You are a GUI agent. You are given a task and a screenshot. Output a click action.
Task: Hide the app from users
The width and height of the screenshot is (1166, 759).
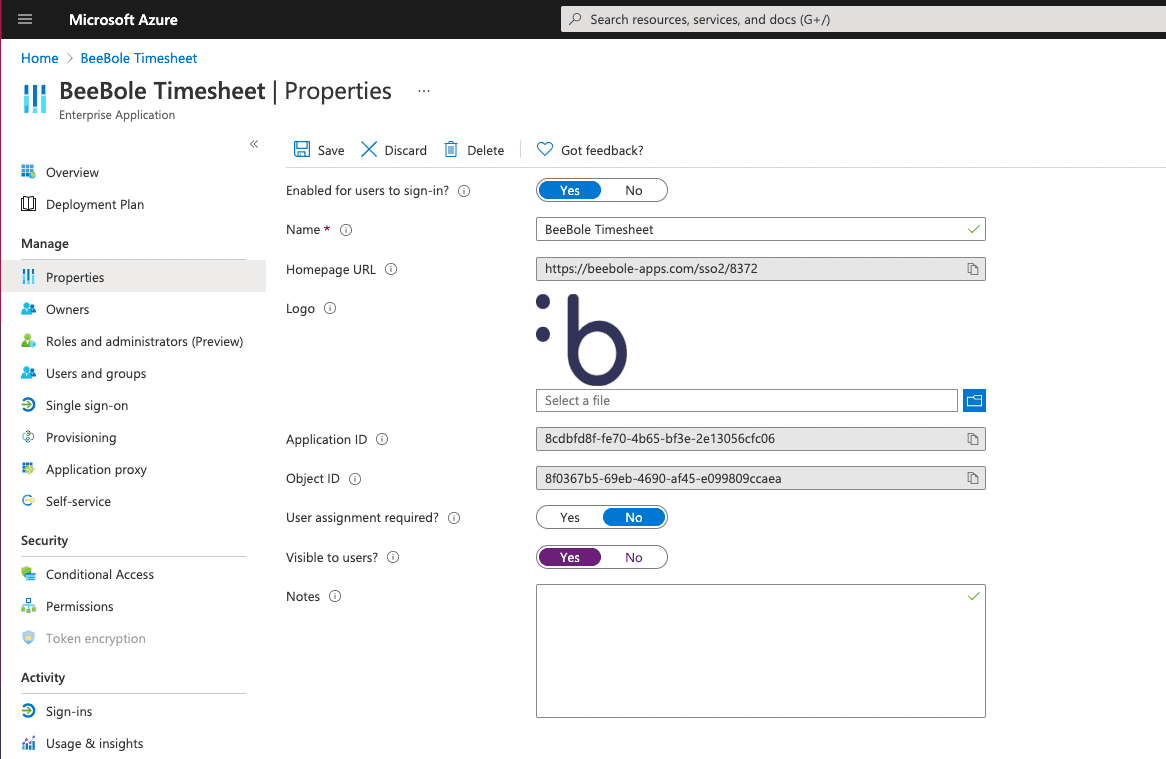coord(633,557)
